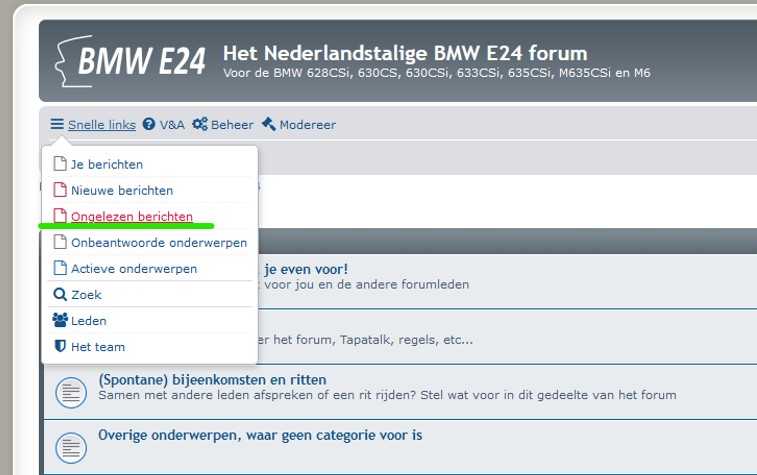Open the hamburger menu icon beside Snelle links
The height and width of the screenshot is (475, 757).
click(x=57, y=124)
